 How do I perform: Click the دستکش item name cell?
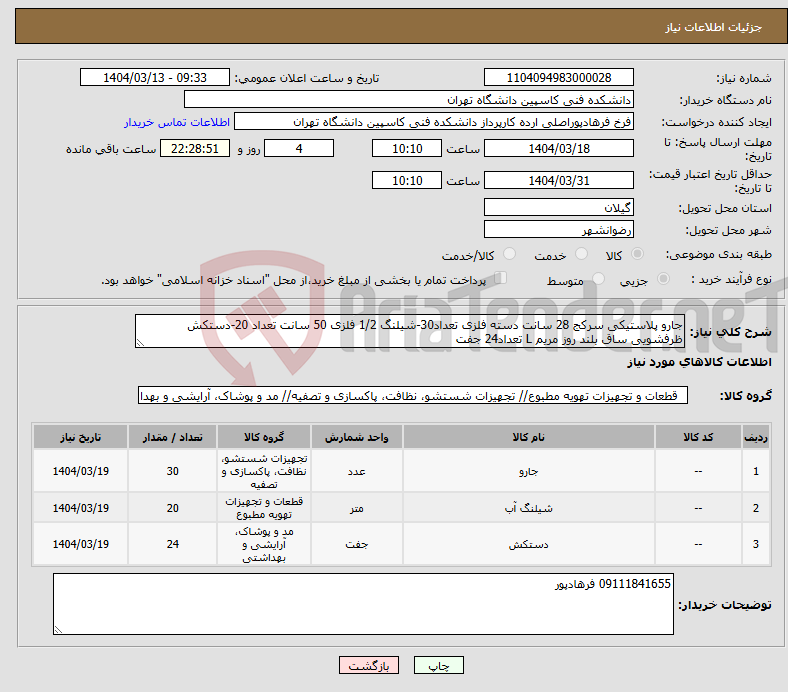tap(529, 544)
